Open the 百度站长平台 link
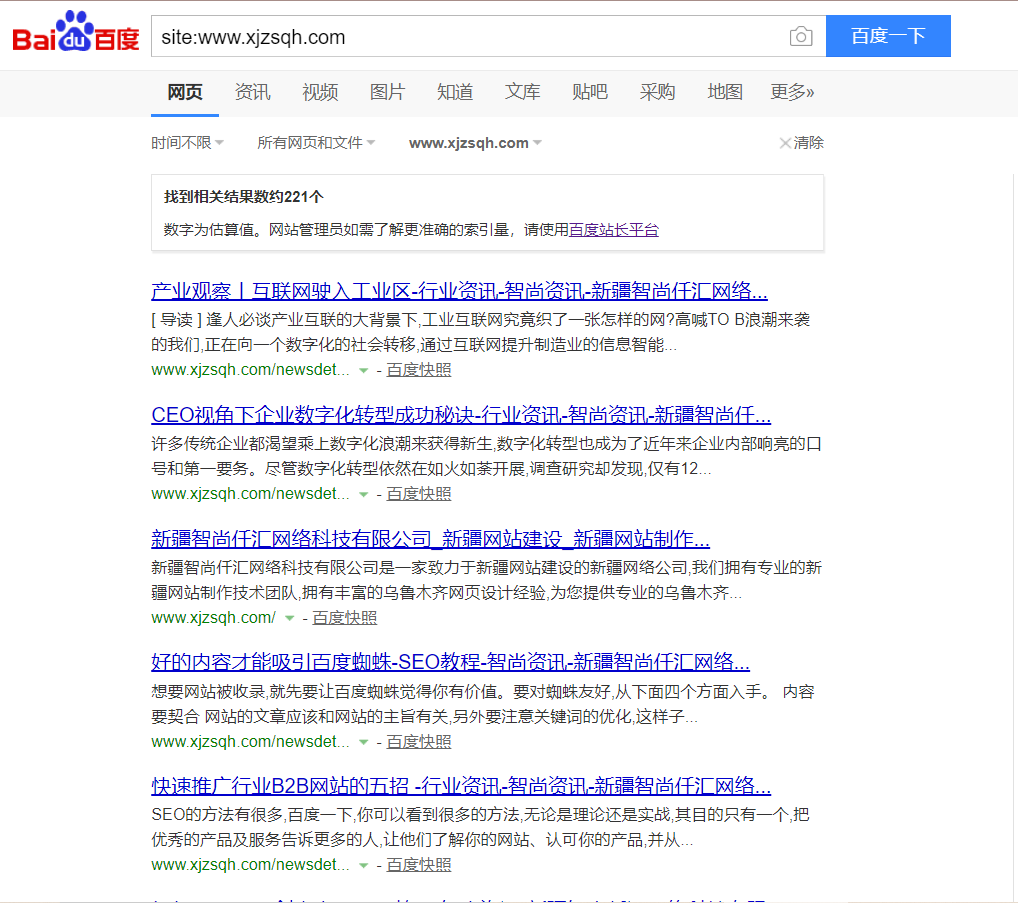 (x=614, y=230)
